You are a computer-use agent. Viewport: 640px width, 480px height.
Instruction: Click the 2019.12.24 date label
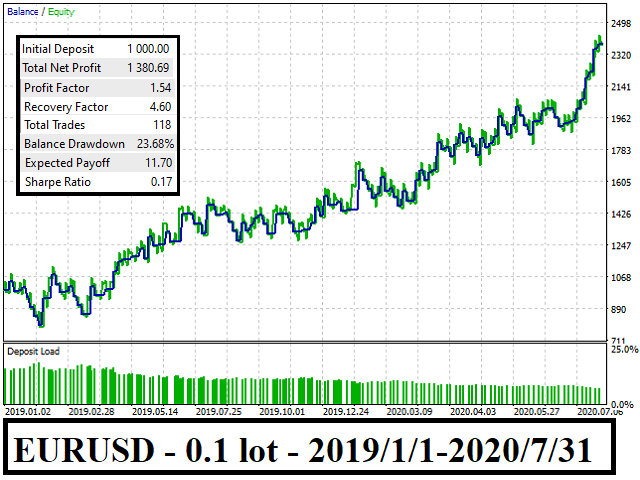(x=346, y=411)
